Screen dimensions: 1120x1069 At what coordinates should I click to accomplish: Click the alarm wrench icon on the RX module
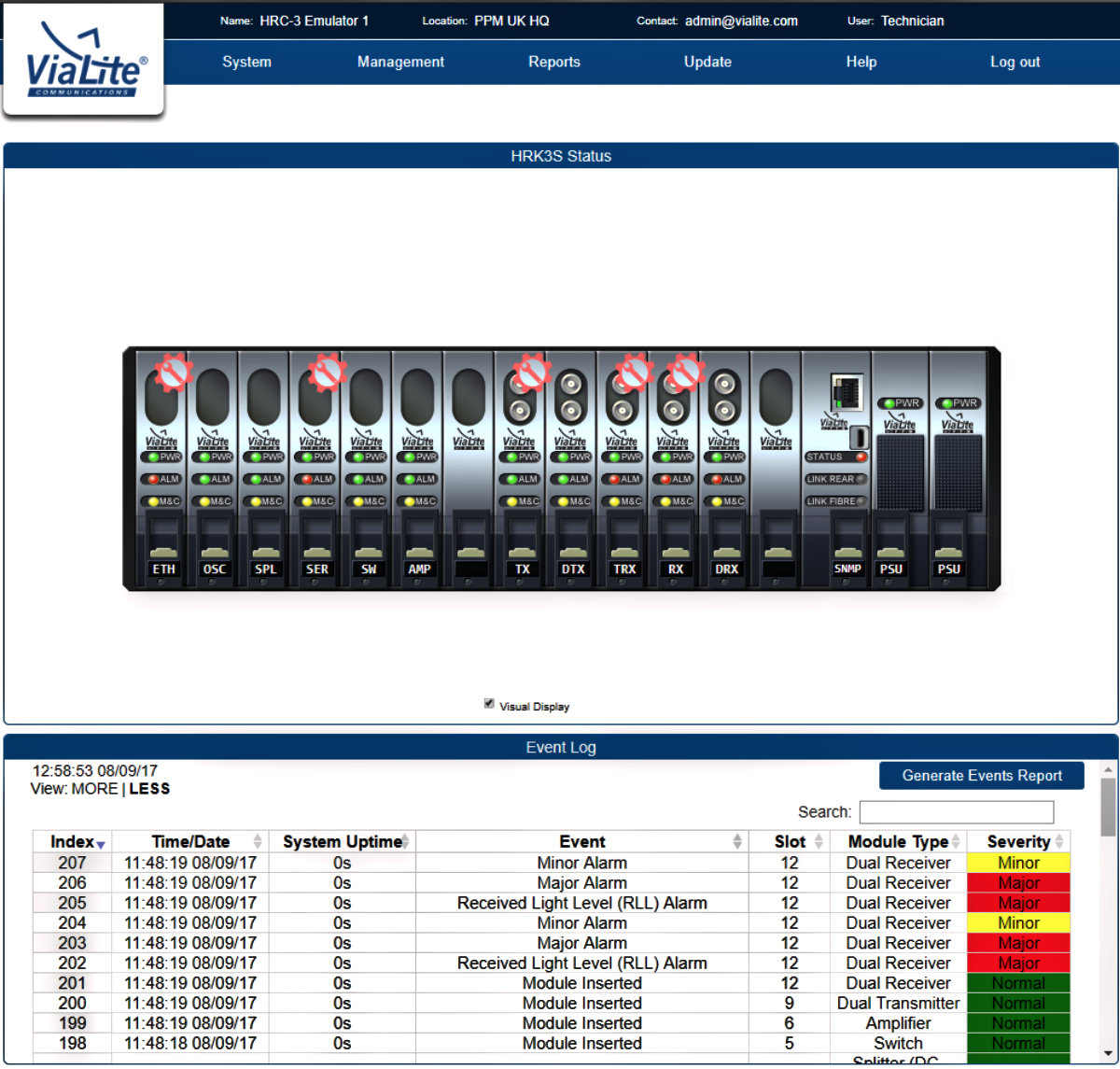coord(685,372)
